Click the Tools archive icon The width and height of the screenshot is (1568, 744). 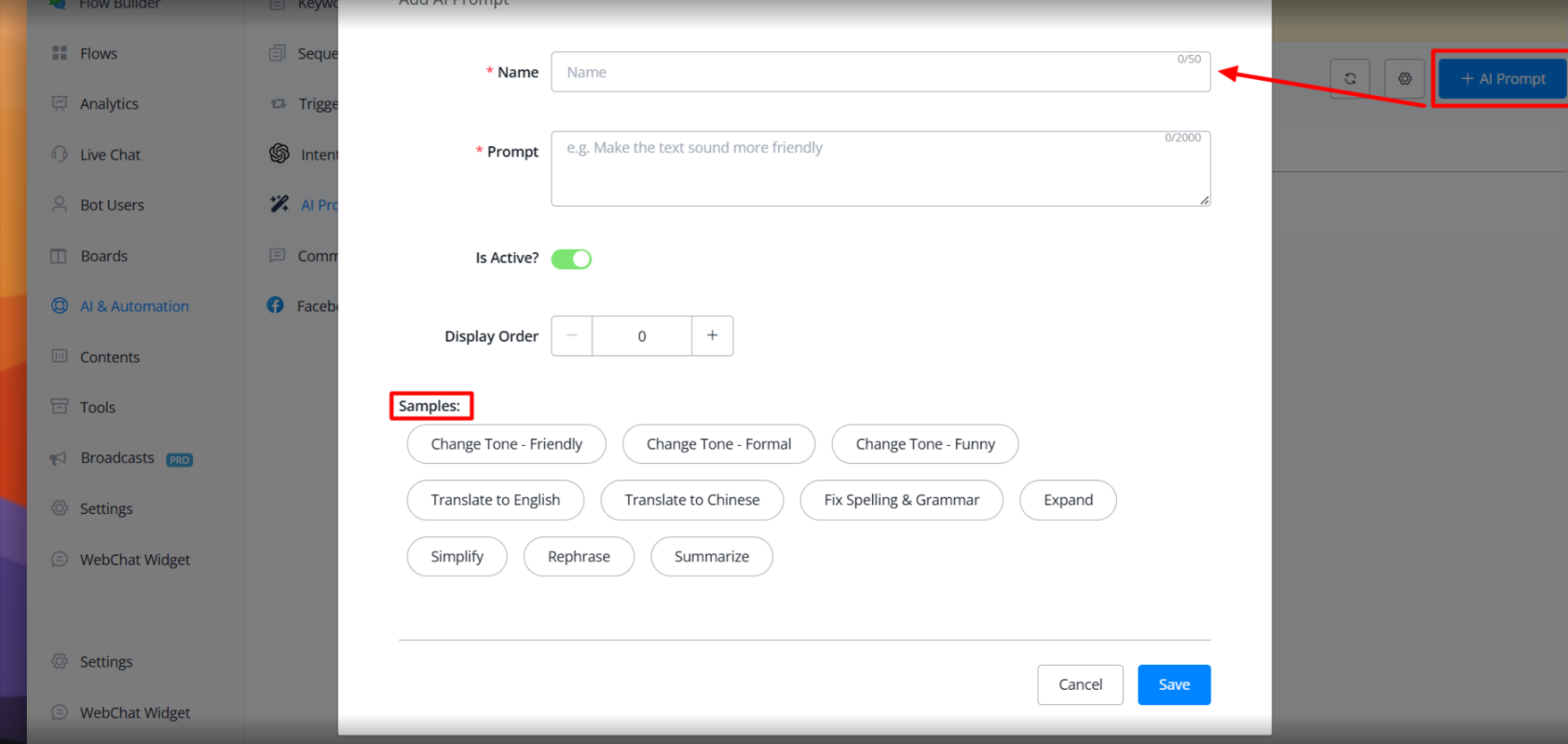coord(60,407)
